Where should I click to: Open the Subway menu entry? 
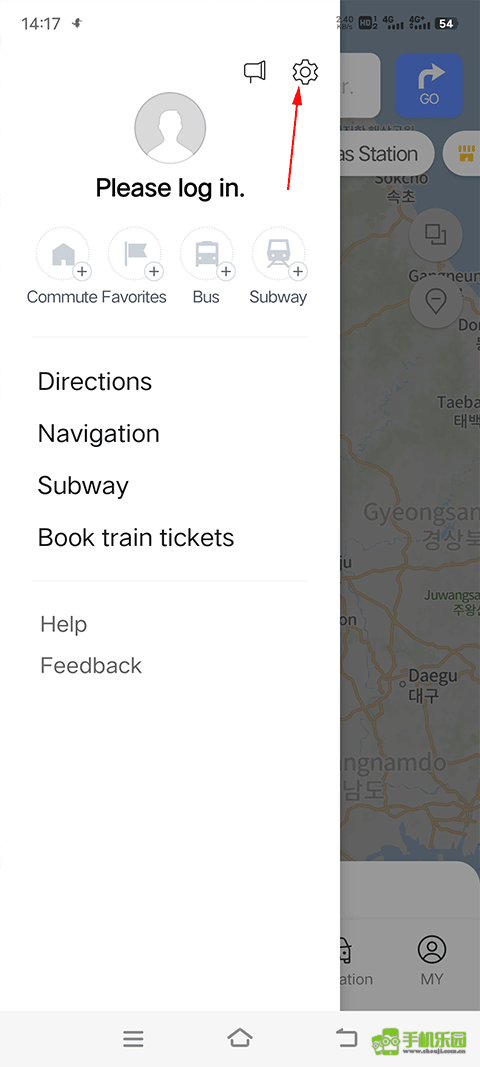(x=83, y=486)
